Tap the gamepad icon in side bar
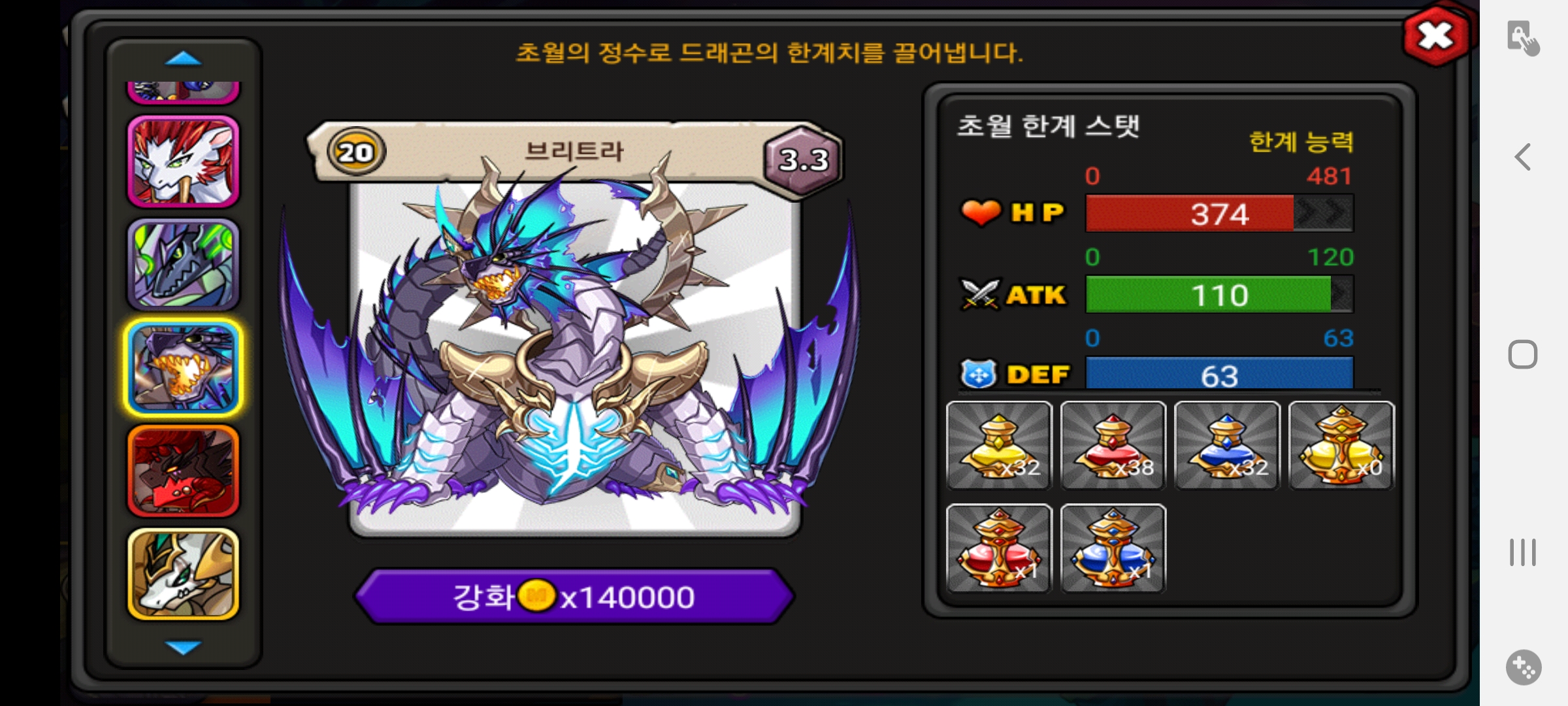1568x706 pixels. pos(1524,667)
